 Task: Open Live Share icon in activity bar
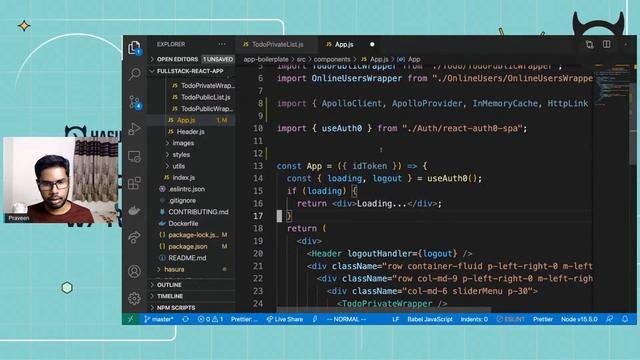(x=134, y=237)
